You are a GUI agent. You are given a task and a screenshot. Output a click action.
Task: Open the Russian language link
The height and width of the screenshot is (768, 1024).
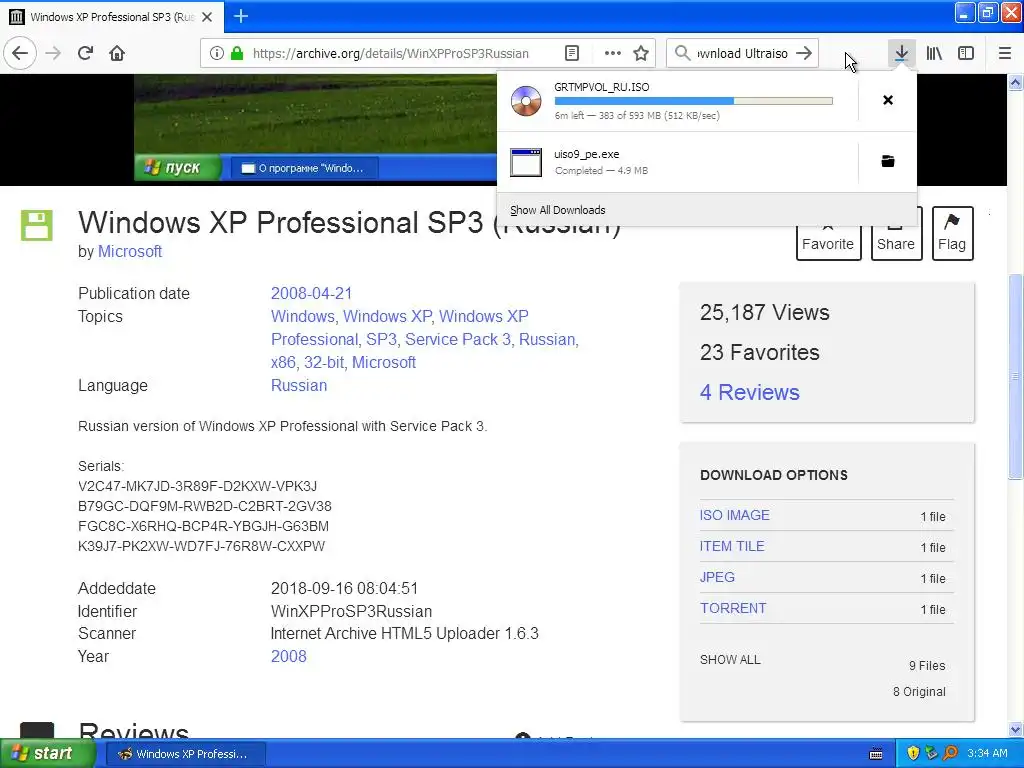pos(299,385)
